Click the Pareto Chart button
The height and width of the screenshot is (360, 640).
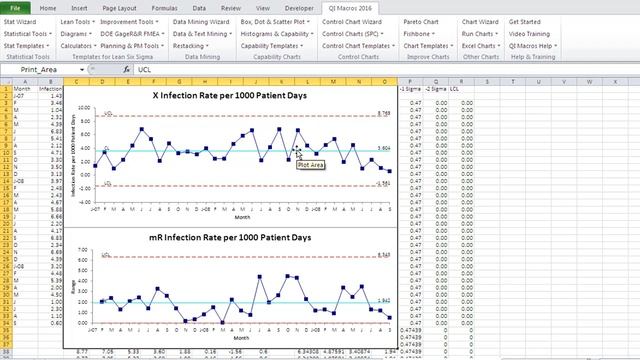click(x=421, y=22)
